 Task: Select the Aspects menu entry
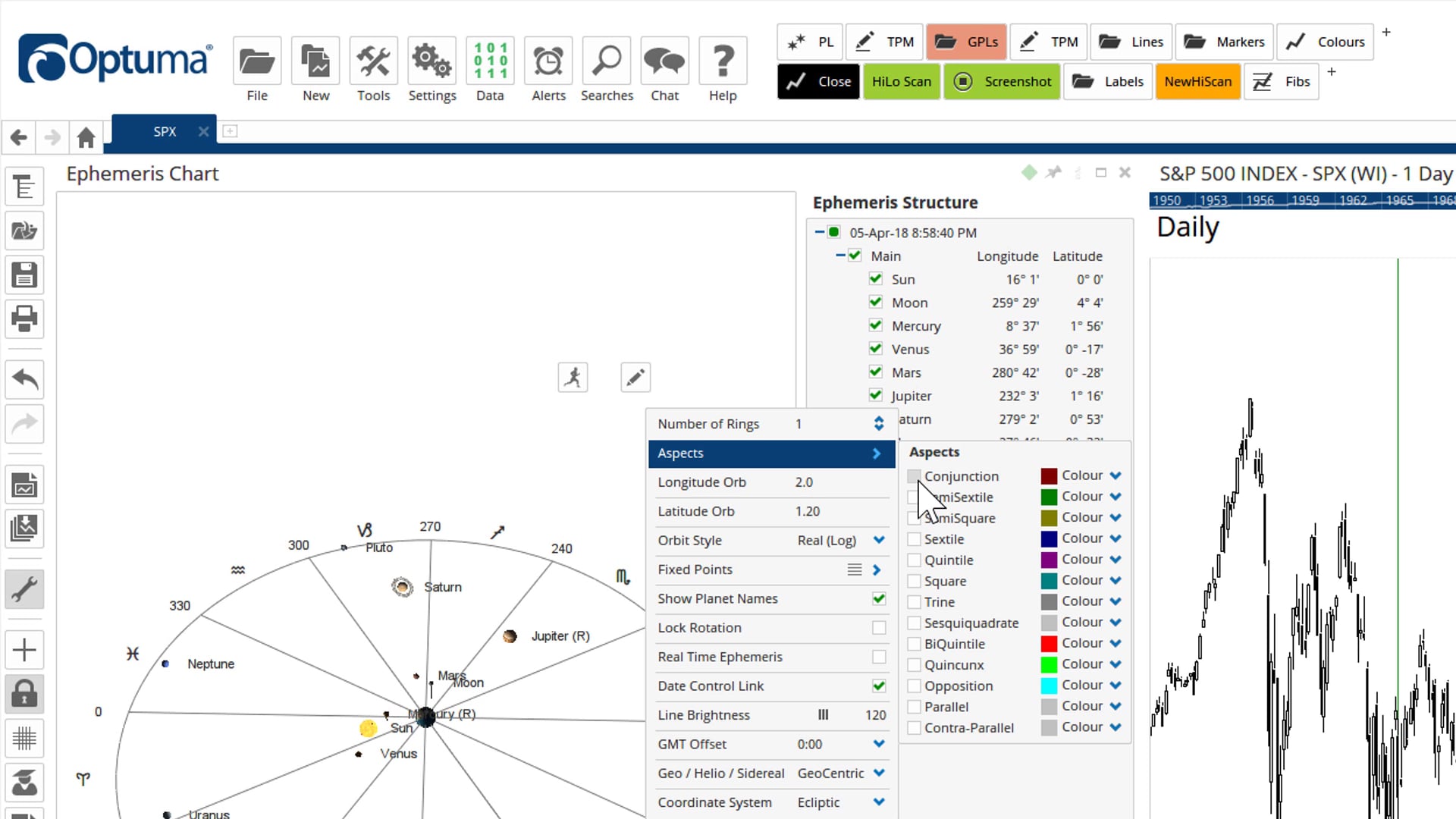[771, 453]
